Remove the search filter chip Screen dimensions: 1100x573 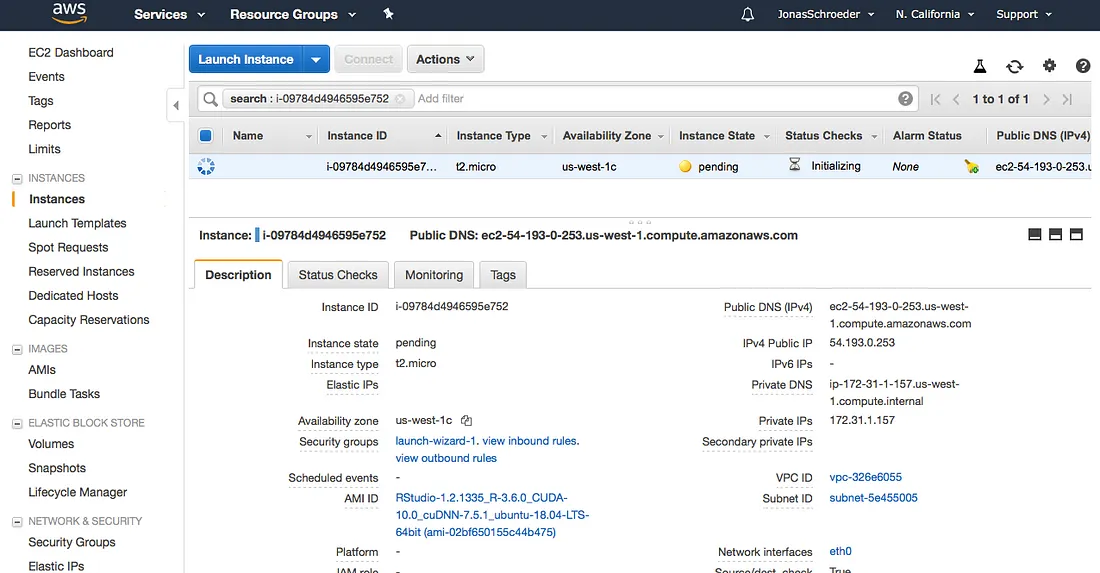point(400,99)
